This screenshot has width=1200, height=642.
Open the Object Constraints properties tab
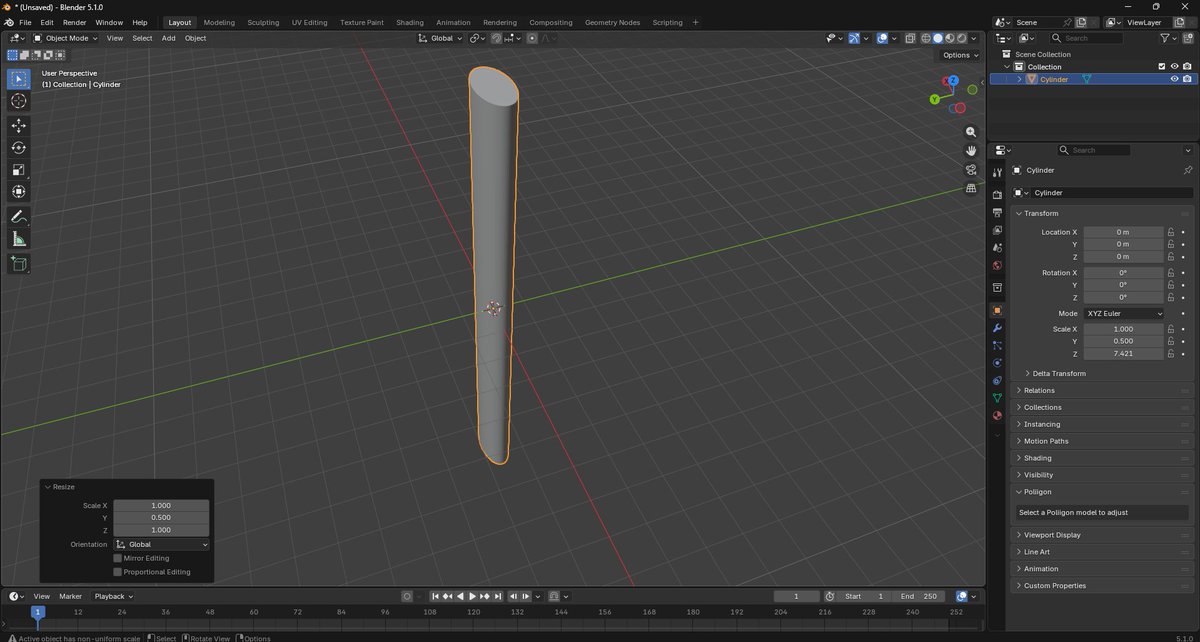pyautogui.click(x=997, y=380)
